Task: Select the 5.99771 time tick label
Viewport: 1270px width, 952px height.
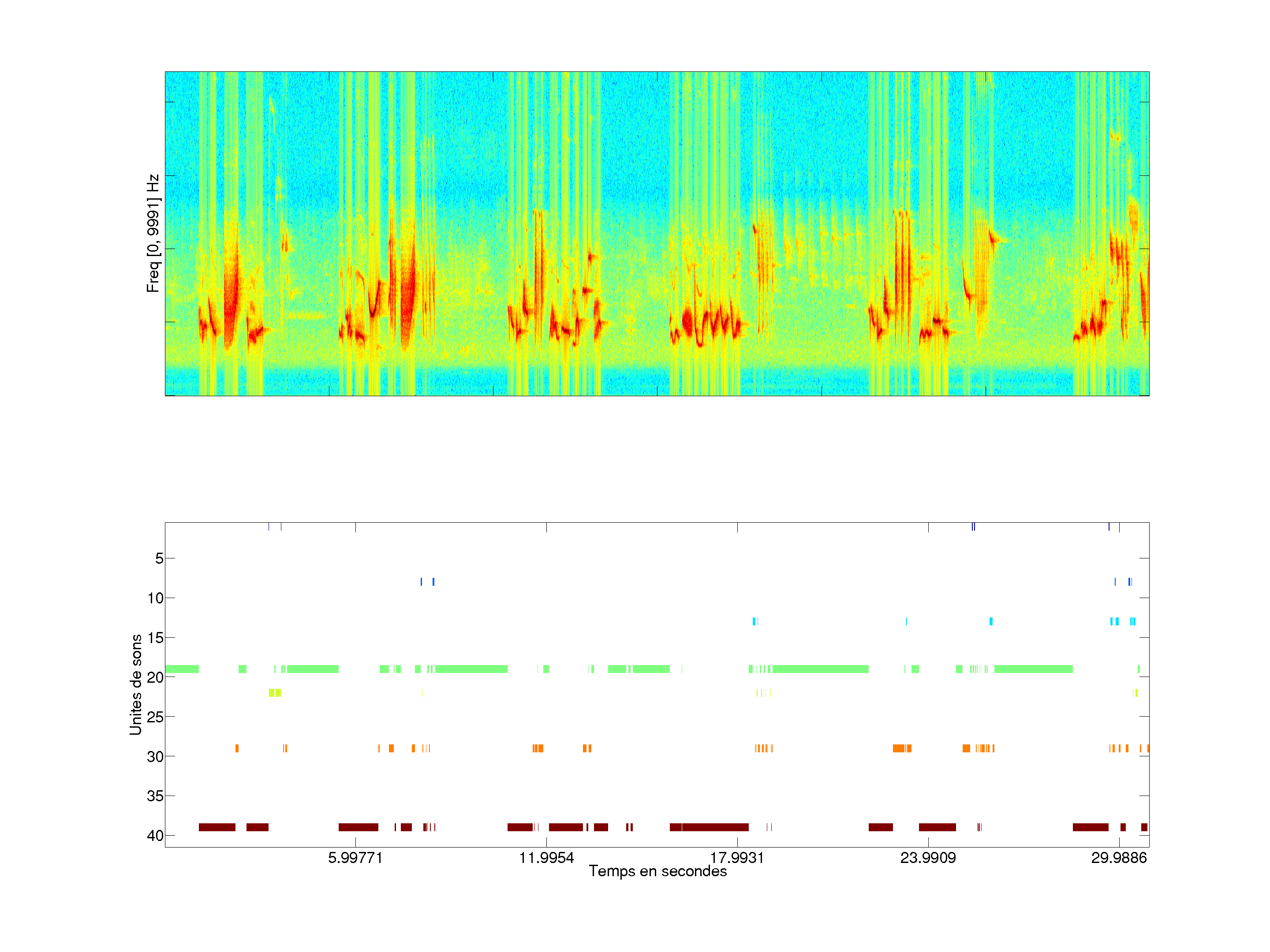Action: pos(355,858)
